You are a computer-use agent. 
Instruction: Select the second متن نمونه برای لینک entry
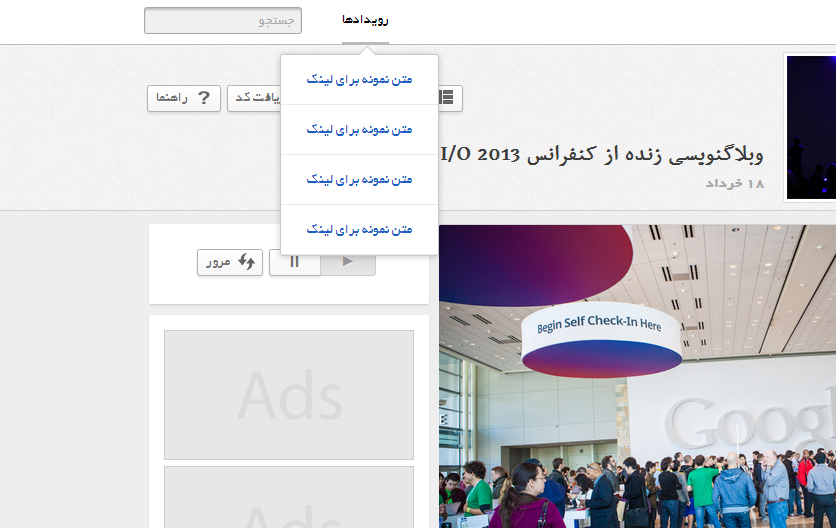359,129
